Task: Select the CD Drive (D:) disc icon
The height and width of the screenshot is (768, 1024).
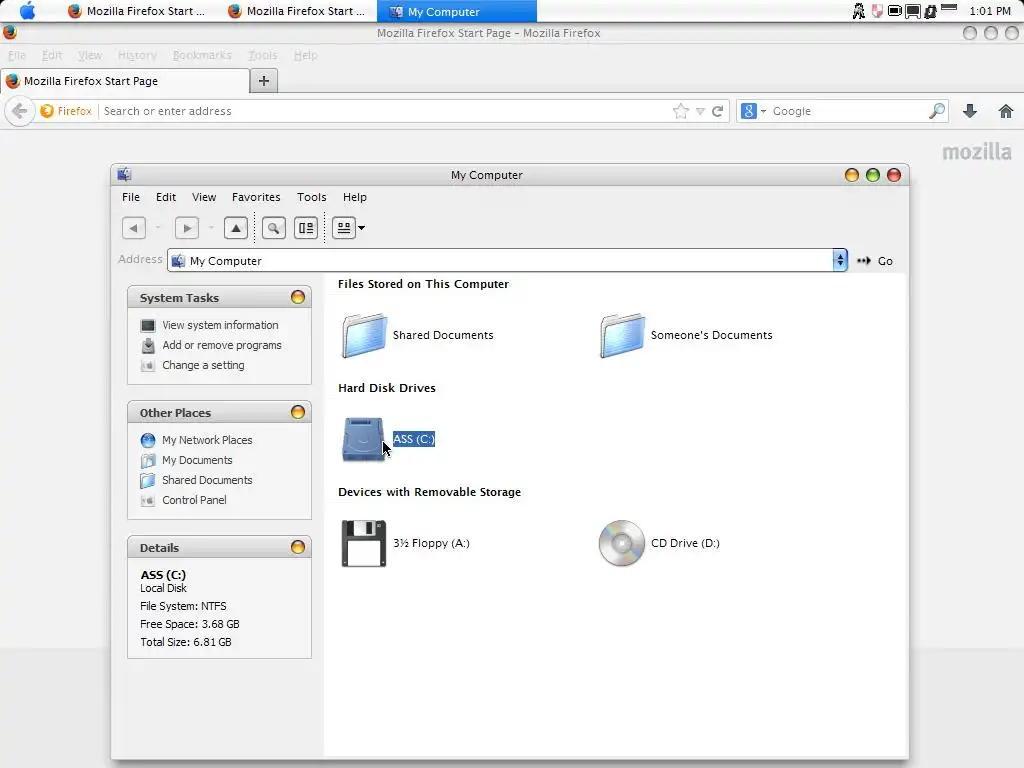Action: click(622, 543)
